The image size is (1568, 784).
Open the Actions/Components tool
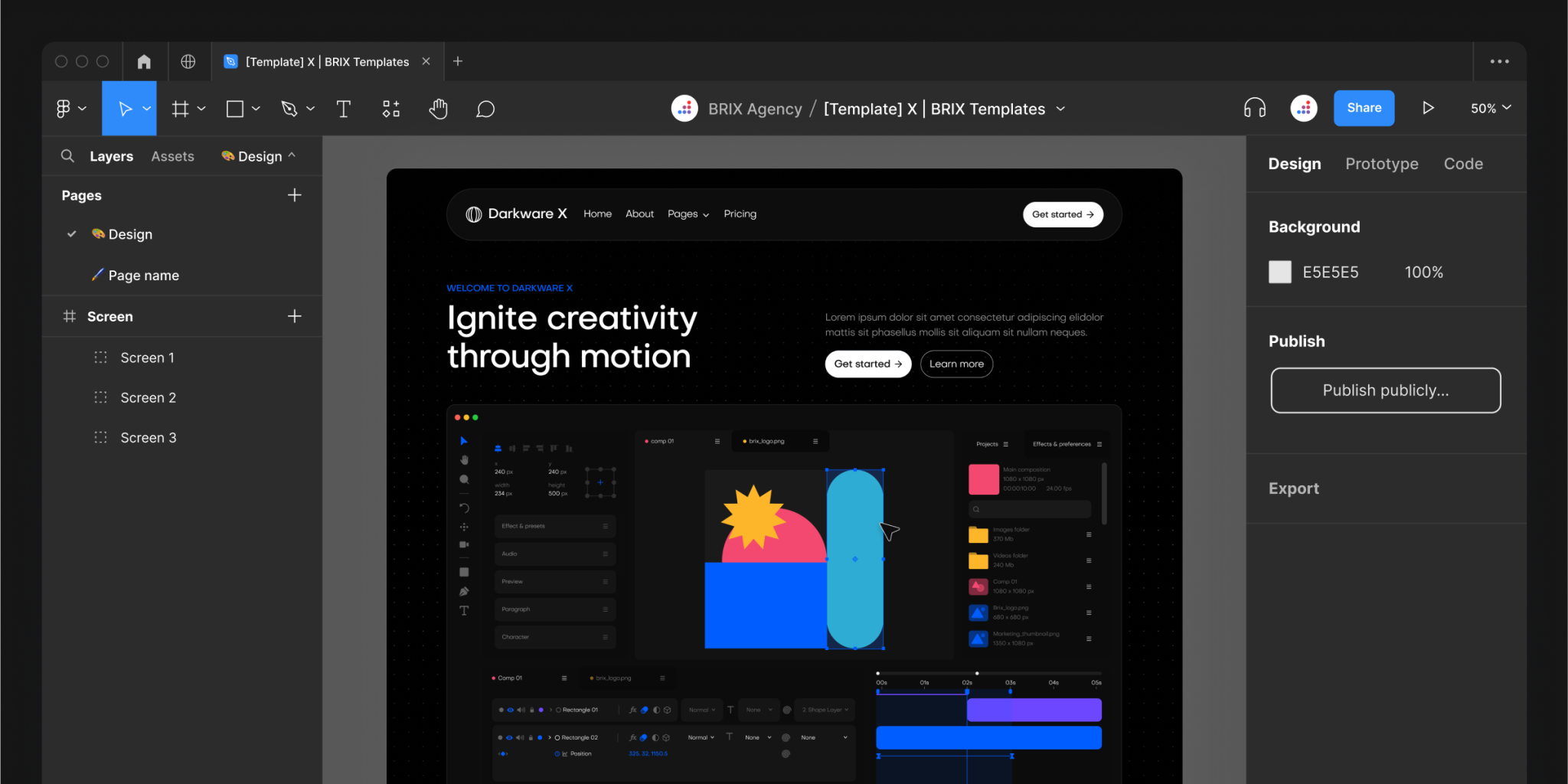[x=390, y=108]
